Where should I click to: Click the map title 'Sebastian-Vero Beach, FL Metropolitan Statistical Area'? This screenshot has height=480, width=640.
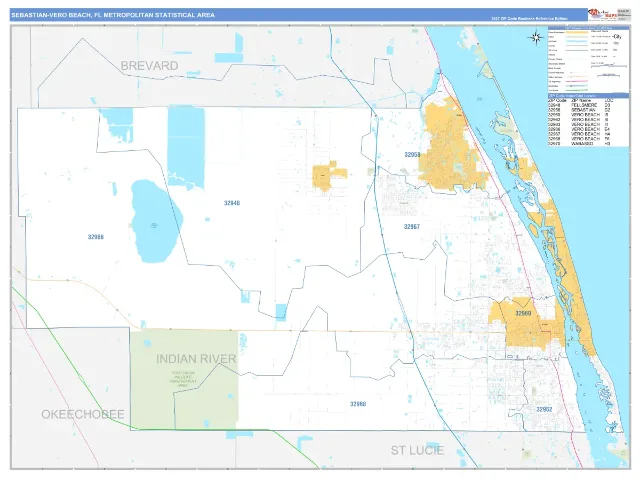click(x=113, y=15)
